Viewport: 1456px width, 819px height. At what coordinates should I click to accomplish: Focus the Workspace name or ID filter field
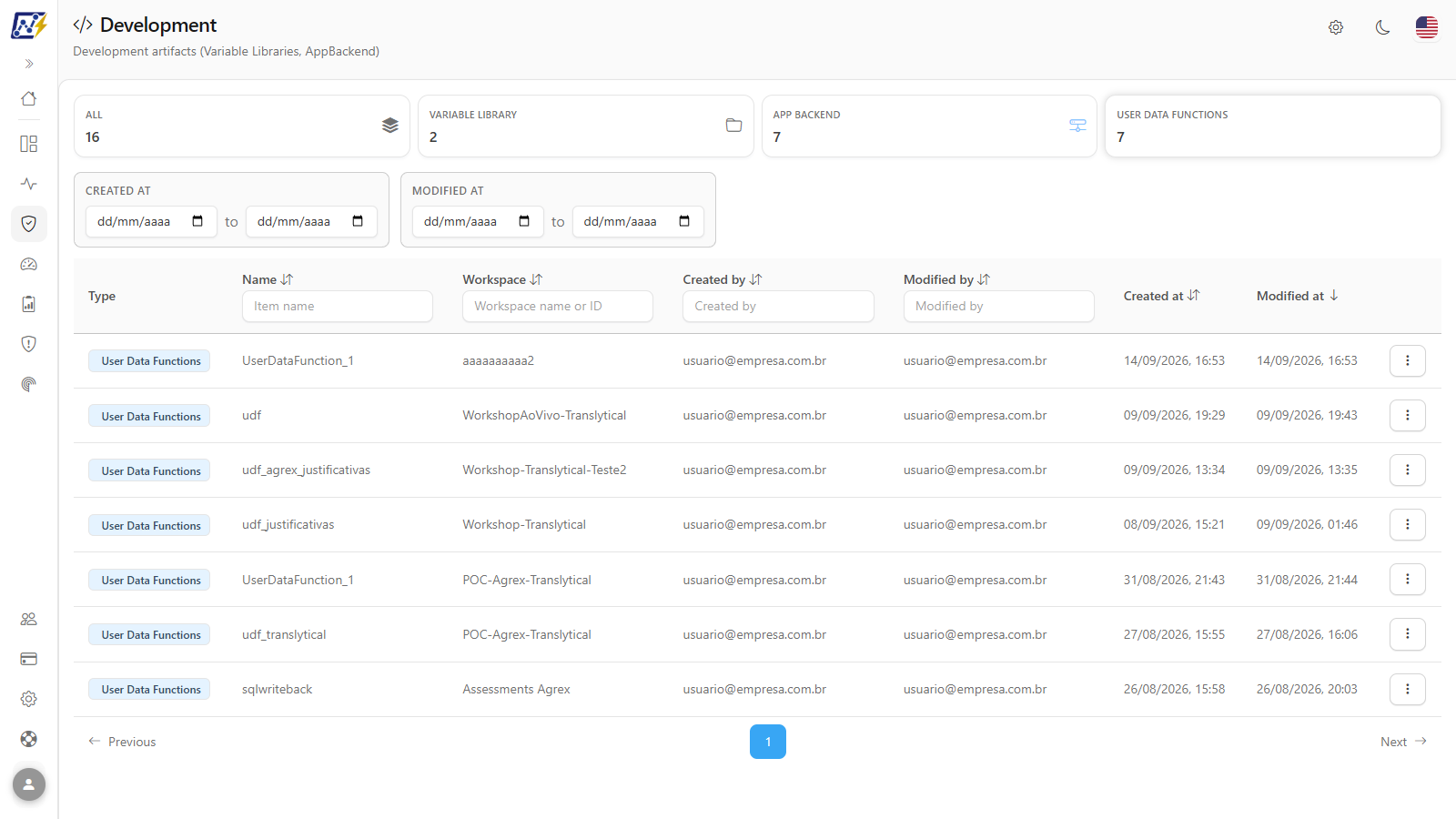pos(558,306)
